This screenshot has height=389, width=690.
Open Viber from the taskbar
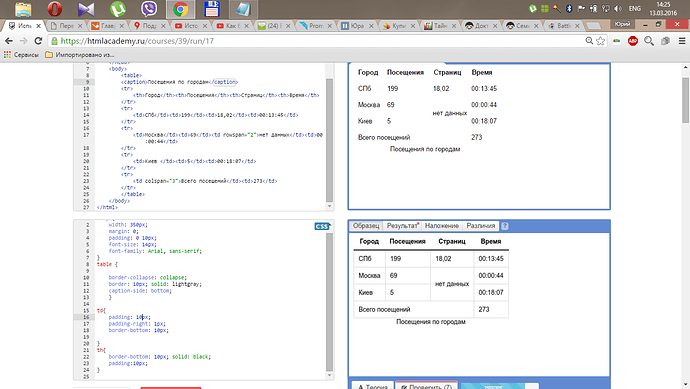click(x=149, y=9)
